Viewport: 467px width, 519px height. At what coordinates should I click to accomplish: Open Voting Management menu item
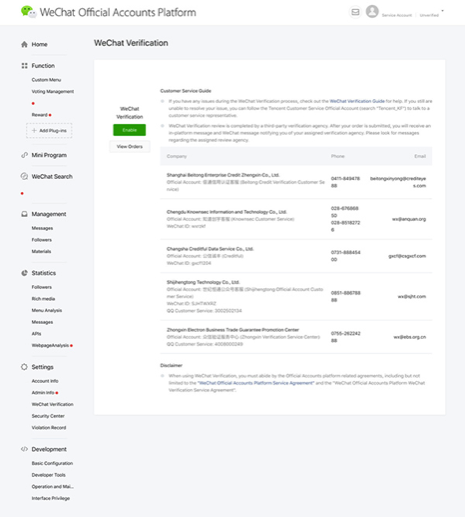(53, 92)
